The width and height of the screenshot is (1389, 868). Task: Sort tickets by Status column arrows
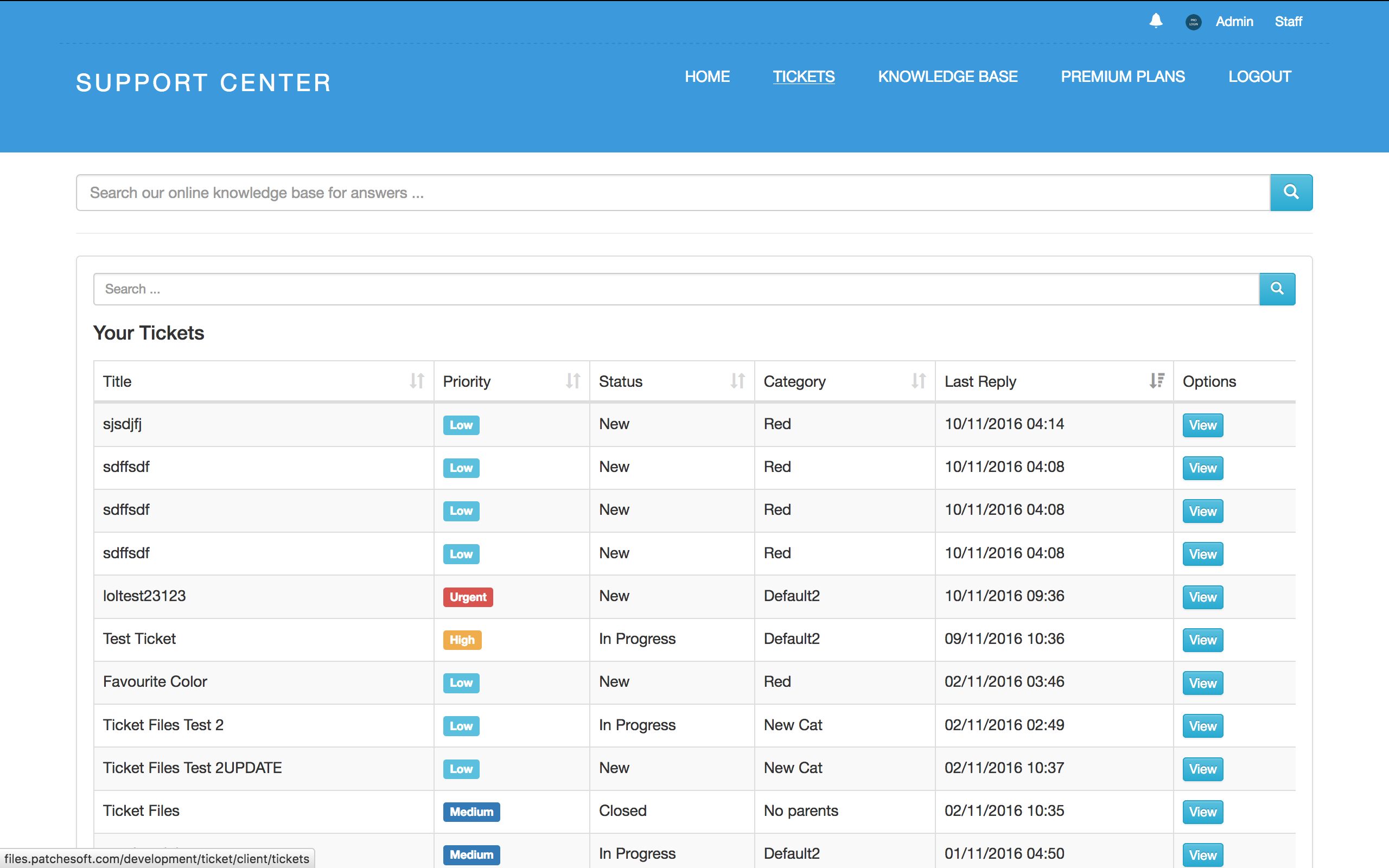[x=737, y=381]
